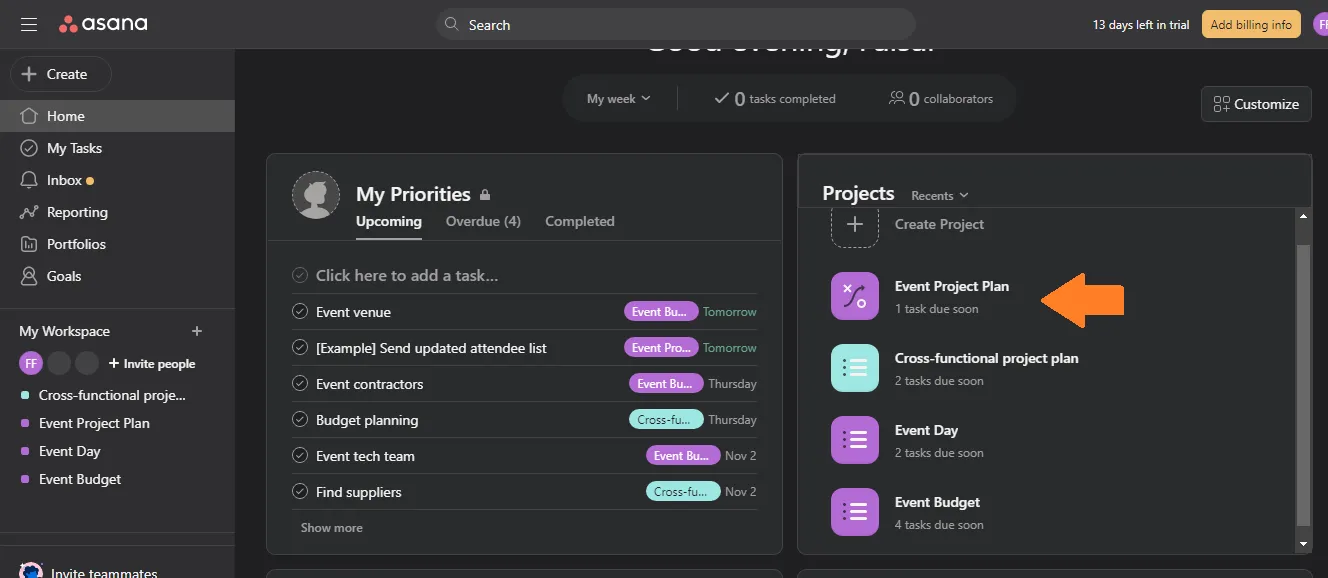The height and width of the screenshot is (578, 1328).
Task: Click Projects widget scrollbar up arrow
Action: click(1303, 216)
